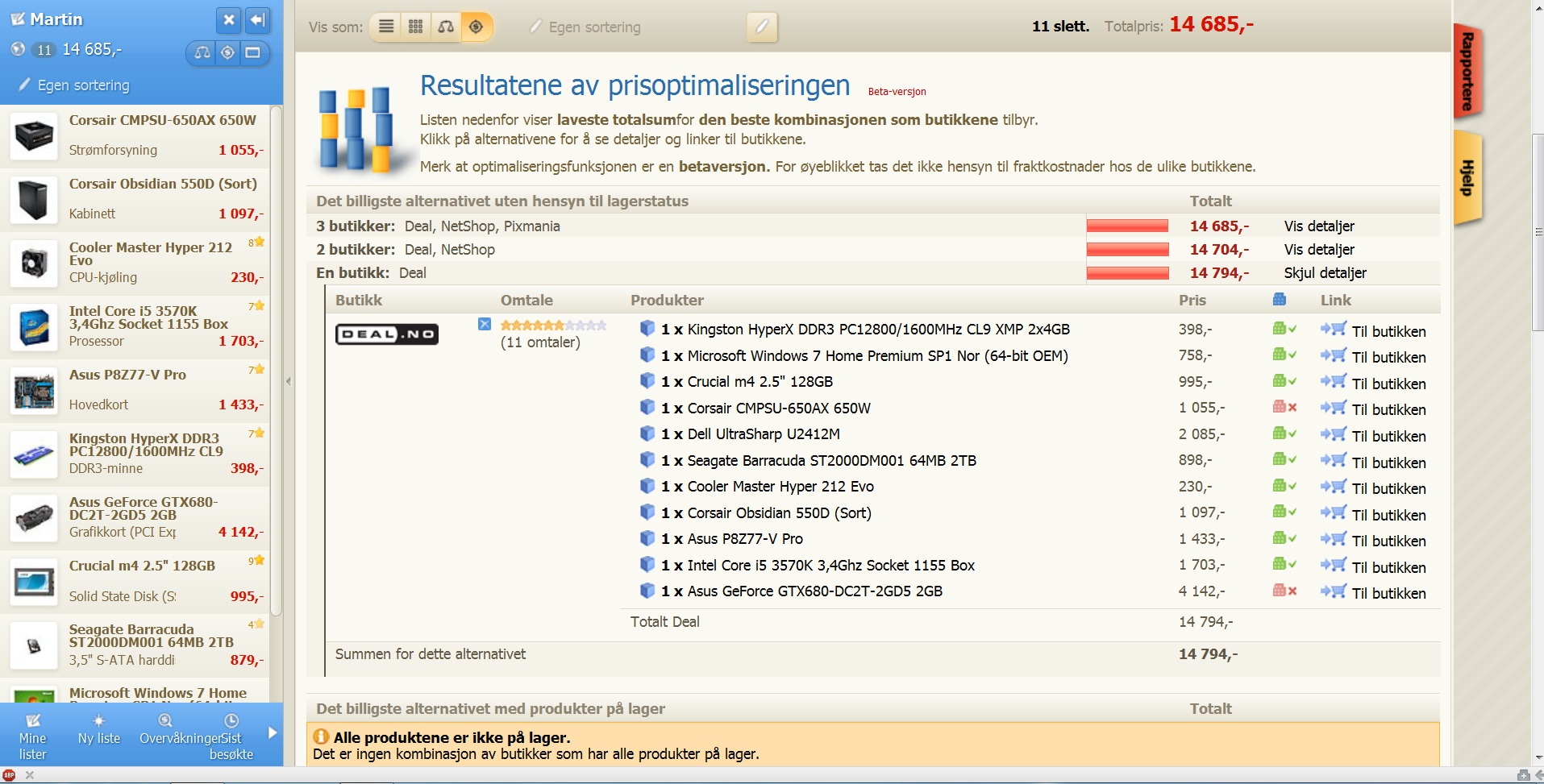This screenshot has height=784, width=1544.
Task: Select Cooler Master Hyper 212 Evo sidebar item
Action: coord(135,262)
